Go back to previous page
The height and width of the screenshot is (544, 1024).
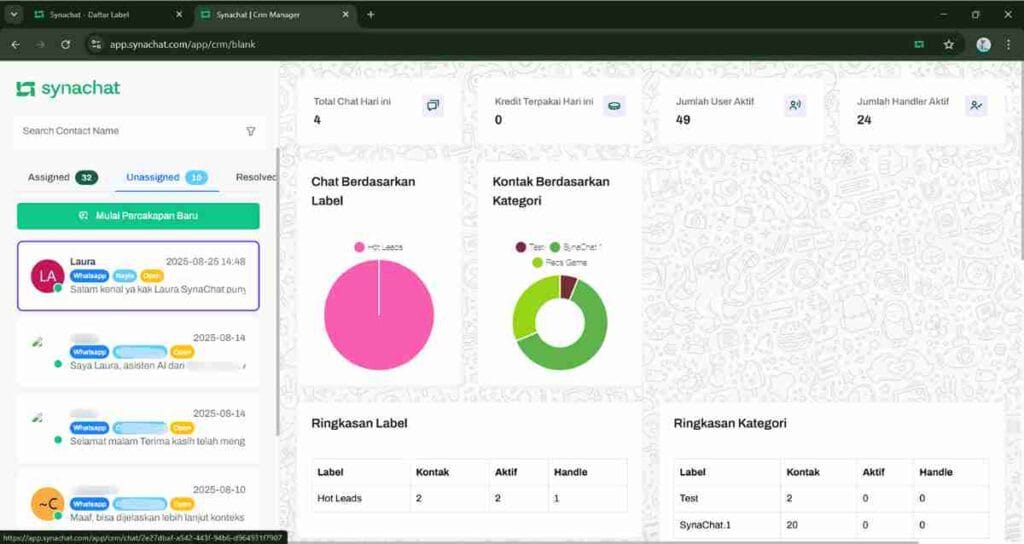16,44
